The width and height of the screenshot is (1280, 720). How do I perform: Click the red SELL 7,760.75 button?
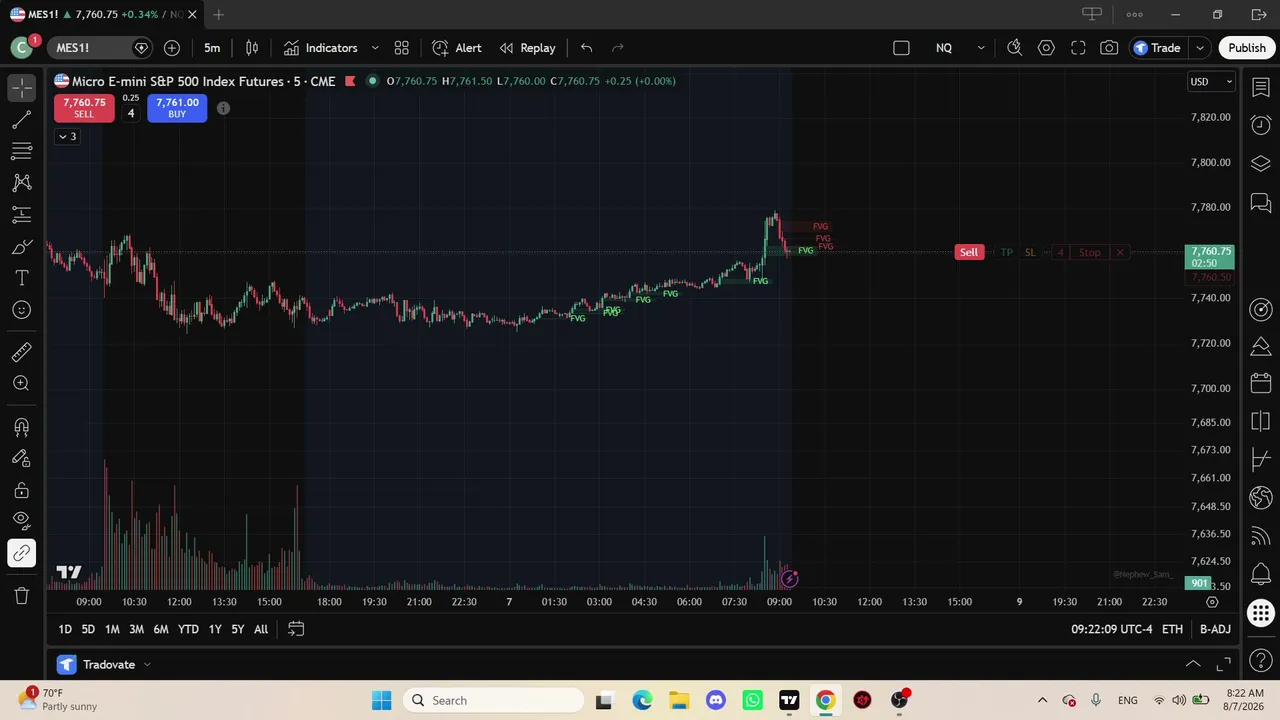pyautogui.click(x=84, y=108)
